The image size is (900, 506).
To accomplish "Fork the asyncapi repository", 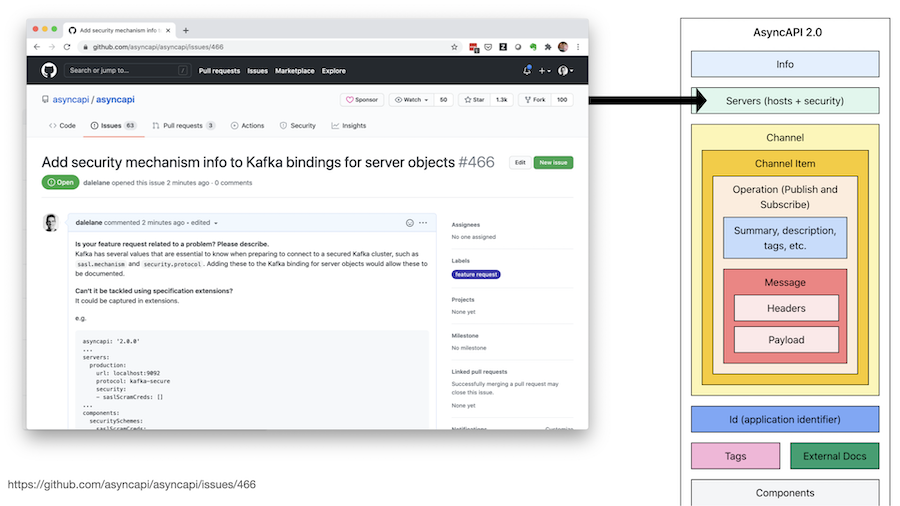I will 535,100.
